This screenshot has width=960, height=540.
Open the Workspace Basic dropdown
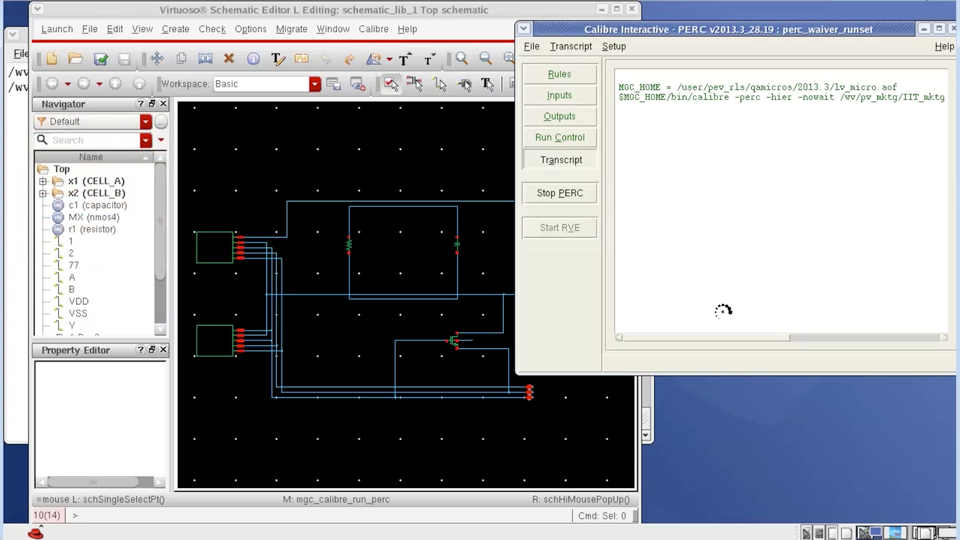tap(315, 84)
